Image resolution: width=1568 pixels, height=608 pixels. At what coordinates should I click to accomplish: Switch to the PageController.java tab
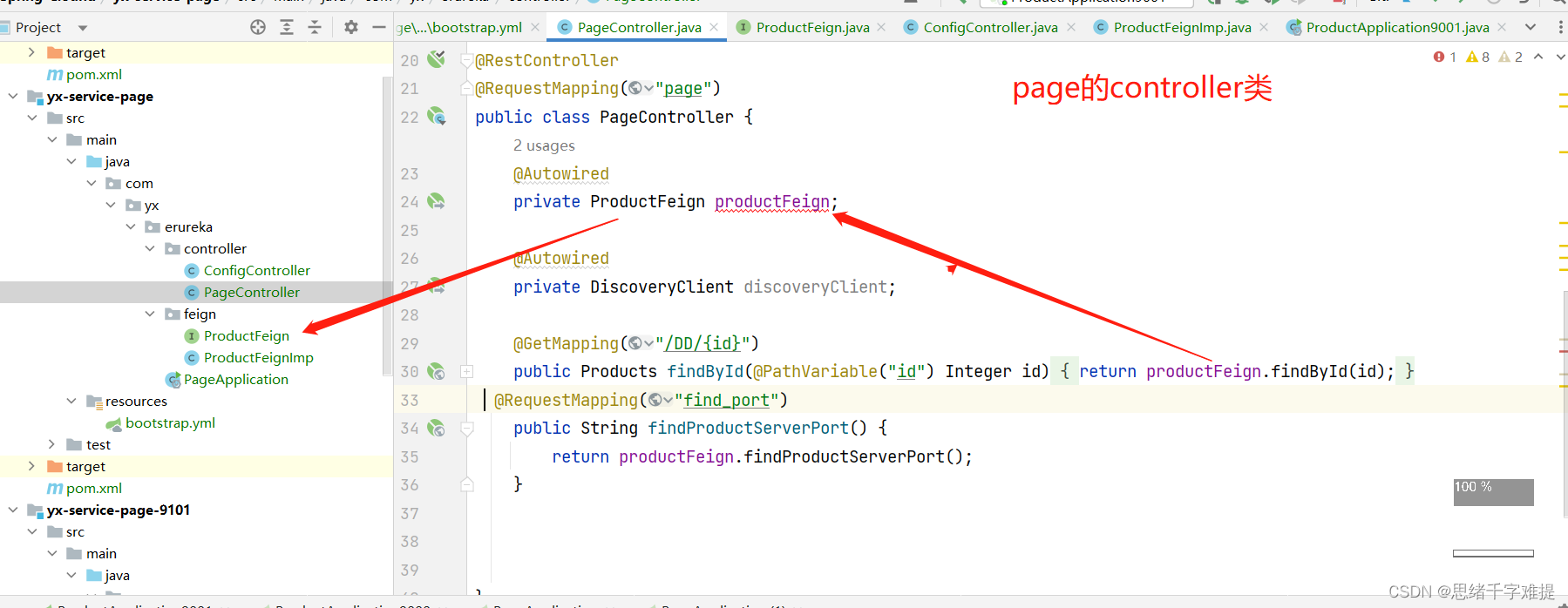coord(639,27)
